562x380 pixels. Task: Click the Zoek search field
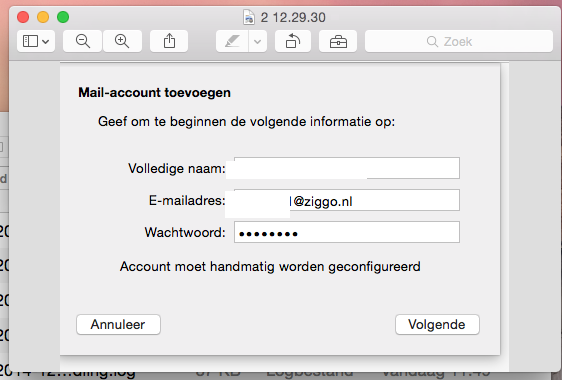click(x=459, y=41)
